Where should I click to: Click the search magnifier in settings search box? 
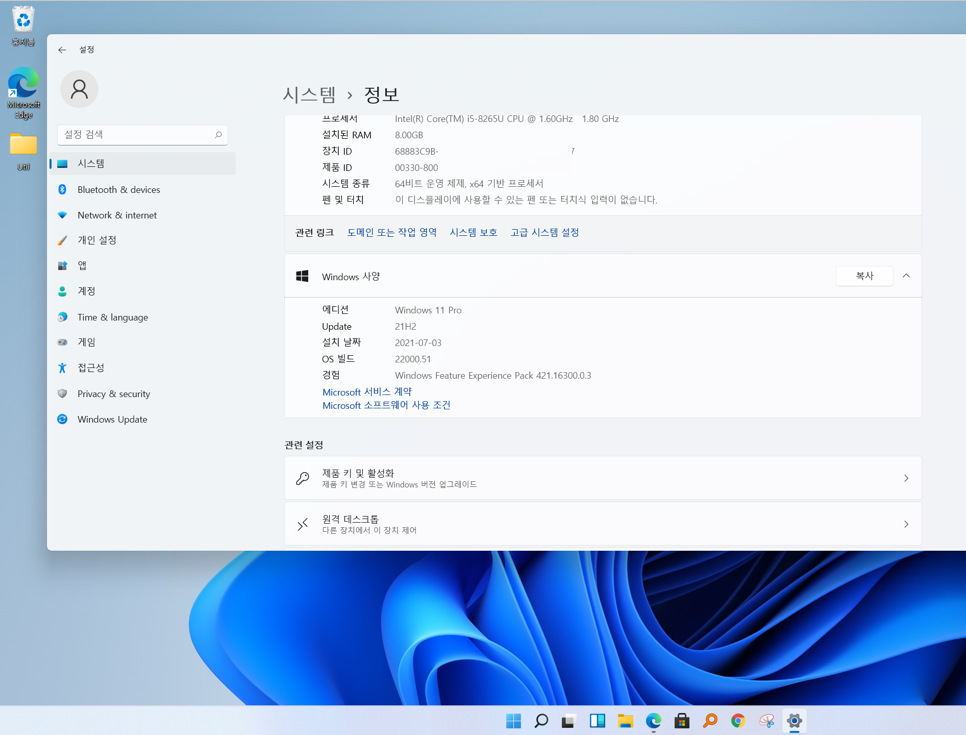[218, 134]
